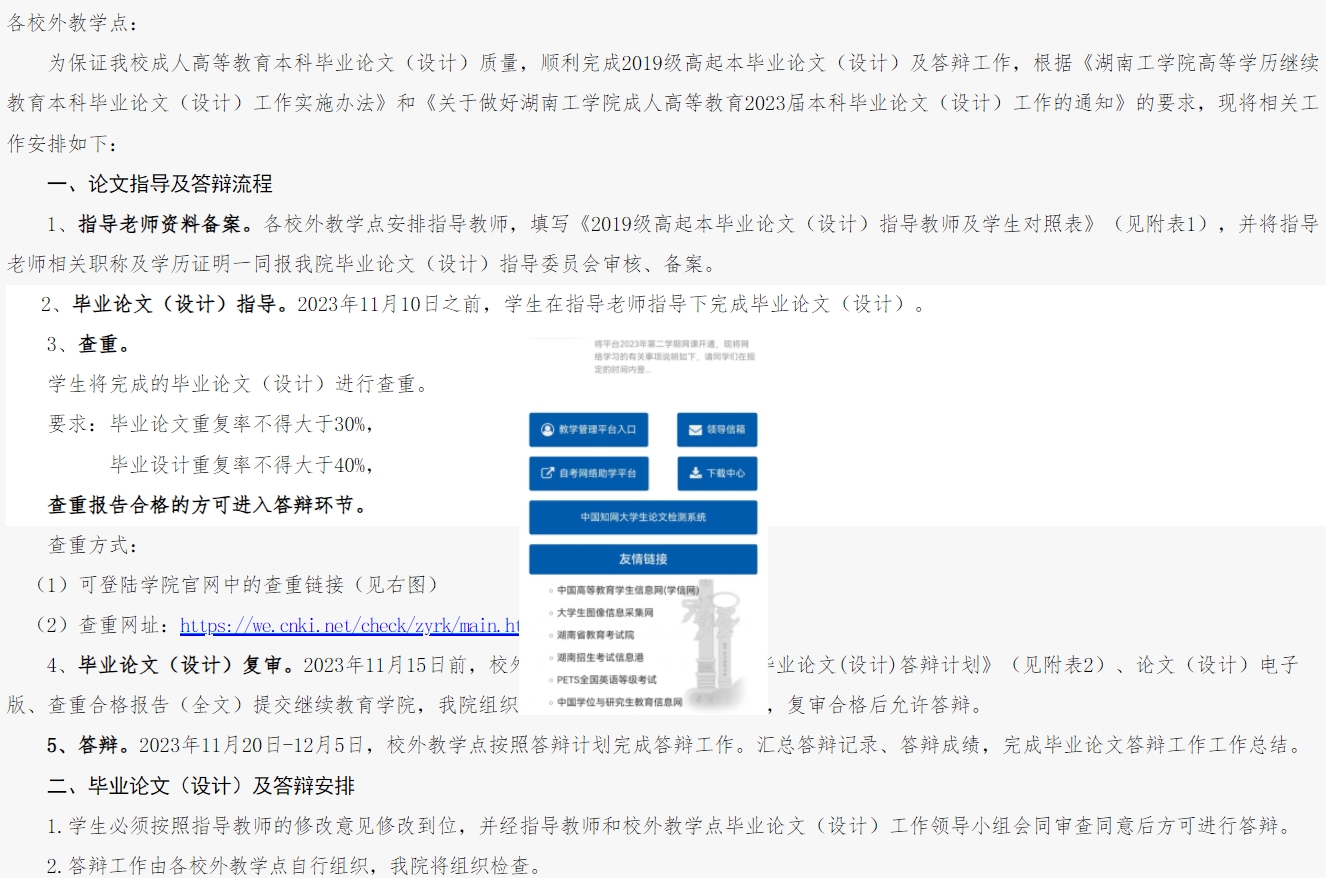This screenshot has width=1326, height=878.
Task: Click the date text 2023年11月20日-12月5日
Action: (x=254, y=745)
